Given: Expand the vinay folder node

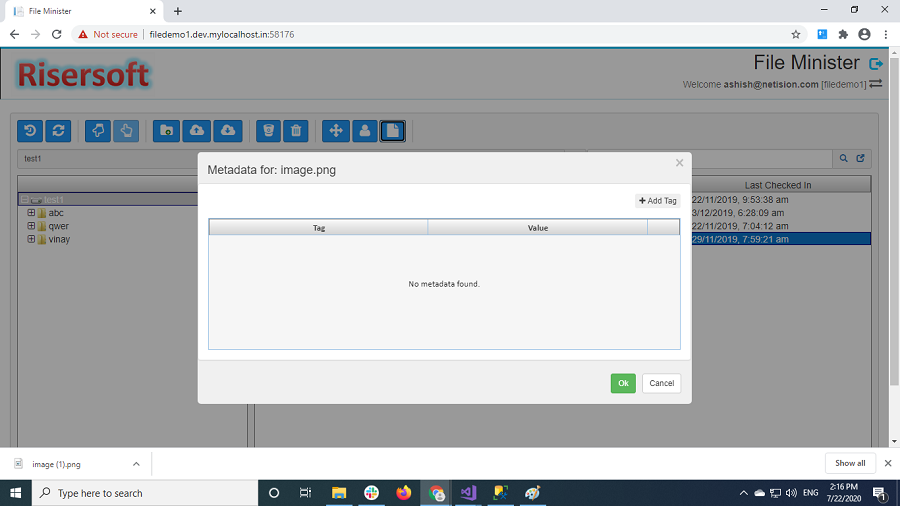Looking at the screenshot, I should tap(31, 239).
